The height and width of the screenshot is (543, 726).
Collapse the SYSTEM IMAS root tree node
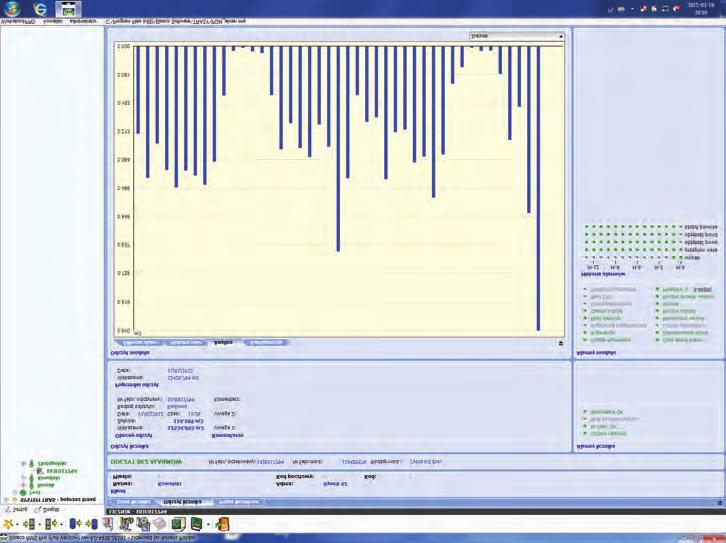click(6, 499)
